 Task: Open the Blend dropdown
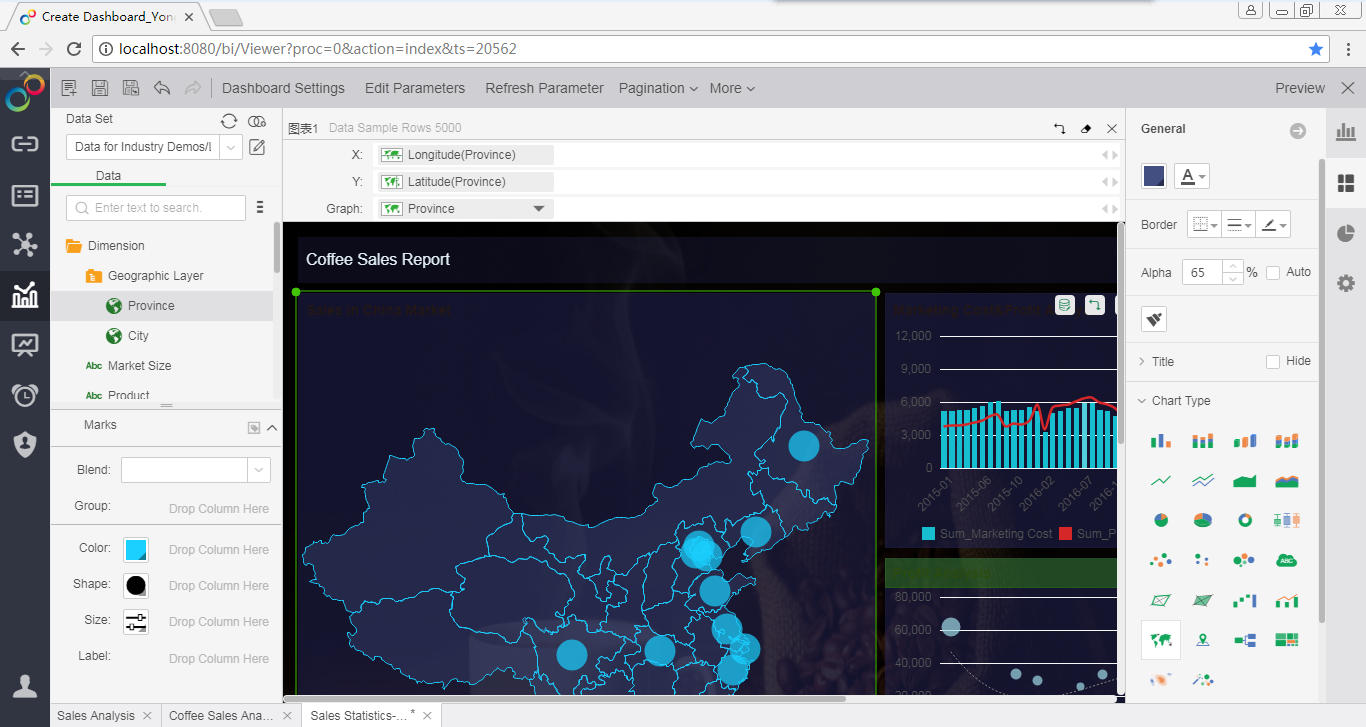tap(259, 470)
